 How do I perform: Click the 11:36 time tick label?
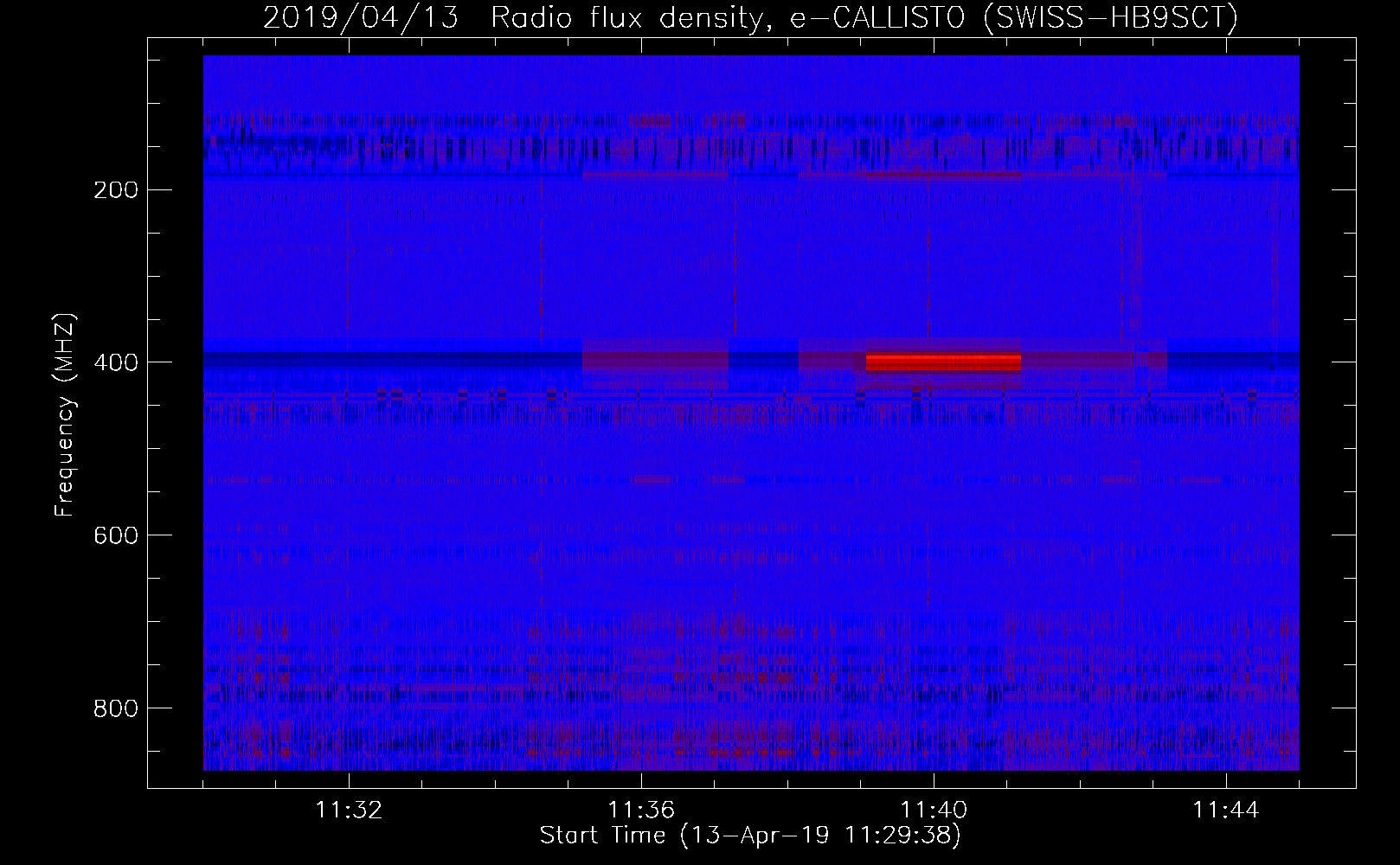coord(641,810)
